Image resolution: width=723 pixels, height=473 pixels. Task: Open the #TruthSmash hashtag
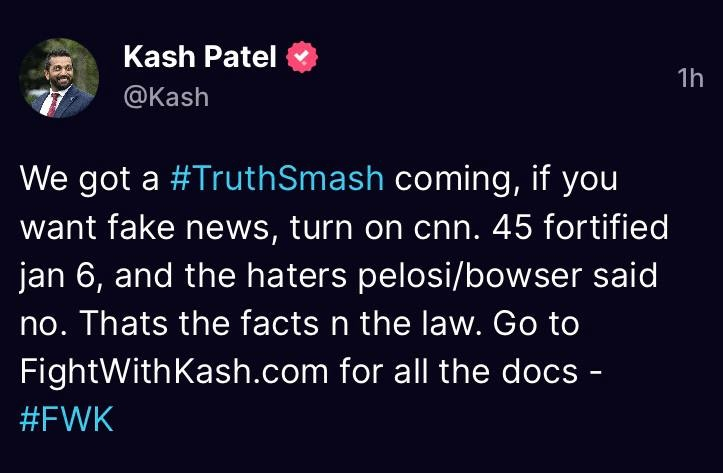tap(277, 180)
